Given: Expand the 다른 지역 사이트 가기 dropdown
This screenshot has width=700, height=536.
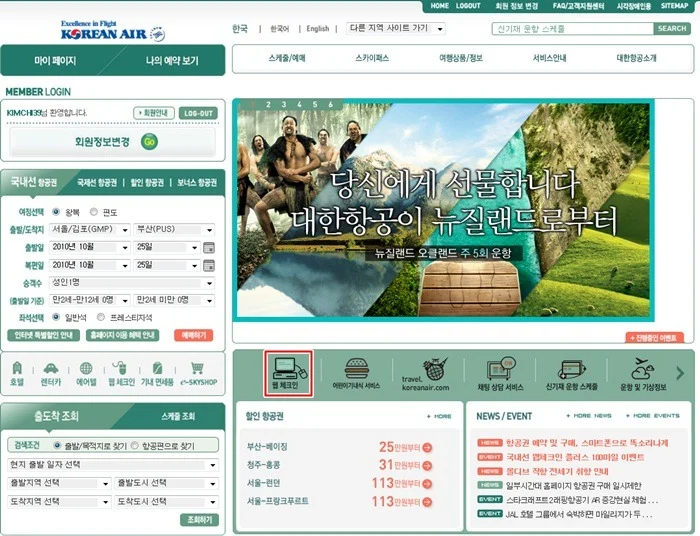Looking at the screenshot, I should [396, 29].
